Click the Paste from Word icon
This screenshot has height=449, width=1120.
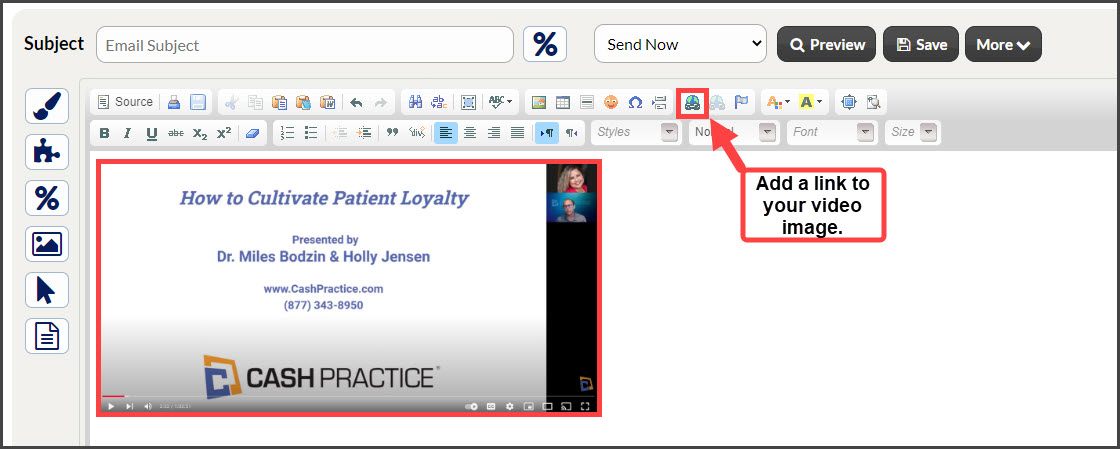coord(328,102)
